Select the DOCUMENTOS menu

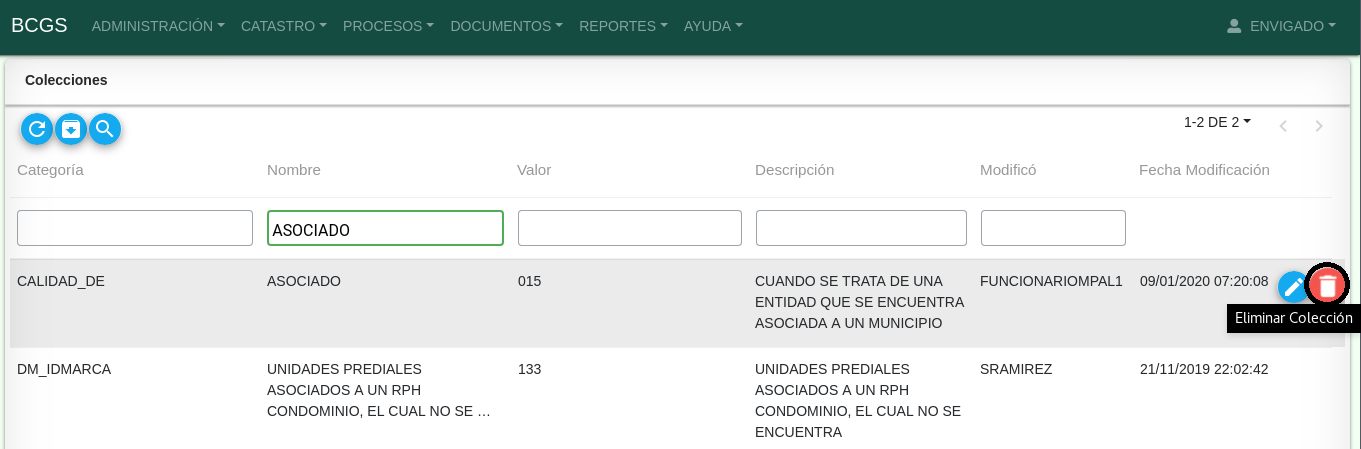506,26
